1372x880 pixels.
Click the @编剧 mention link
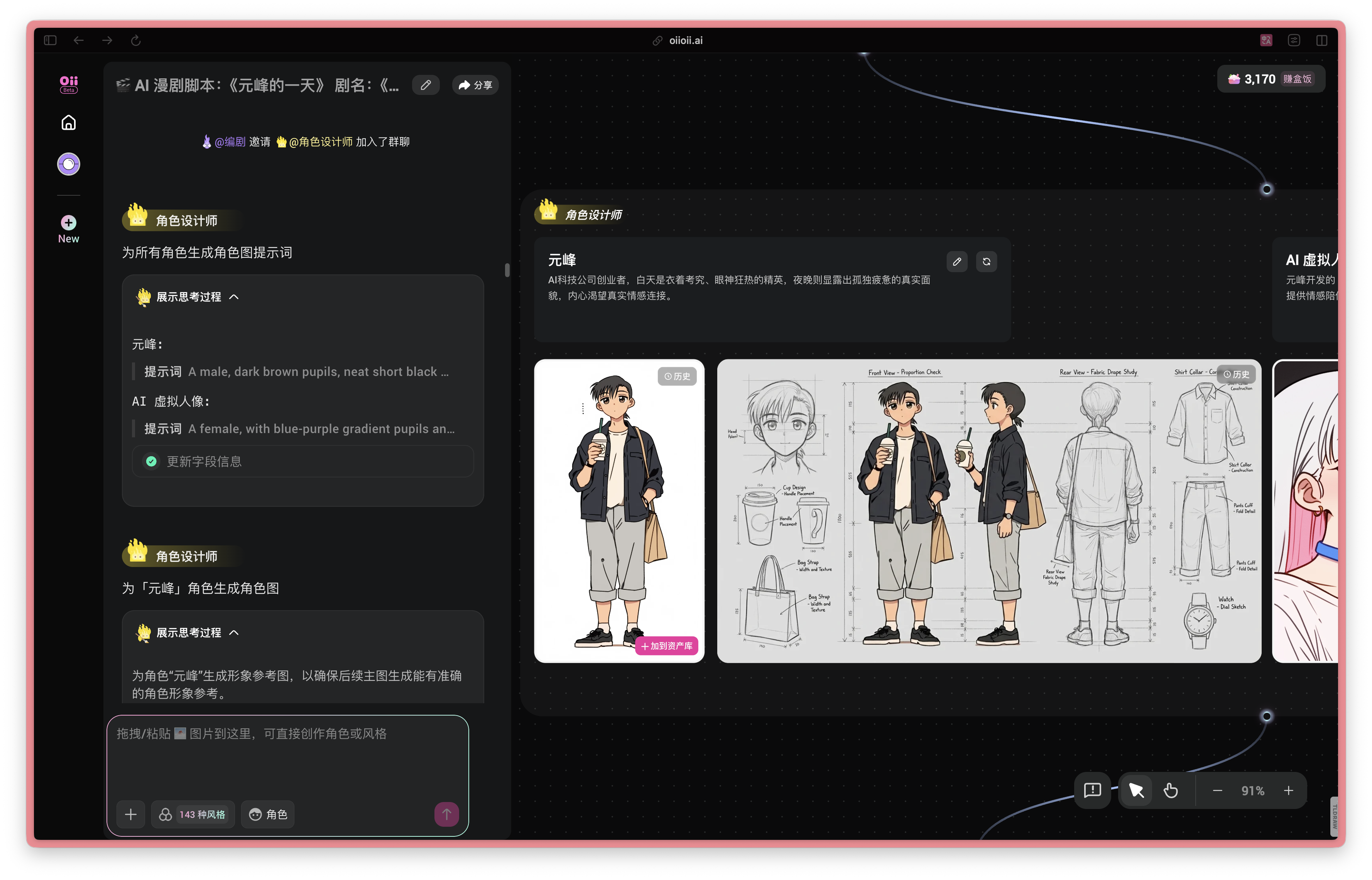[x=224, y=142]
